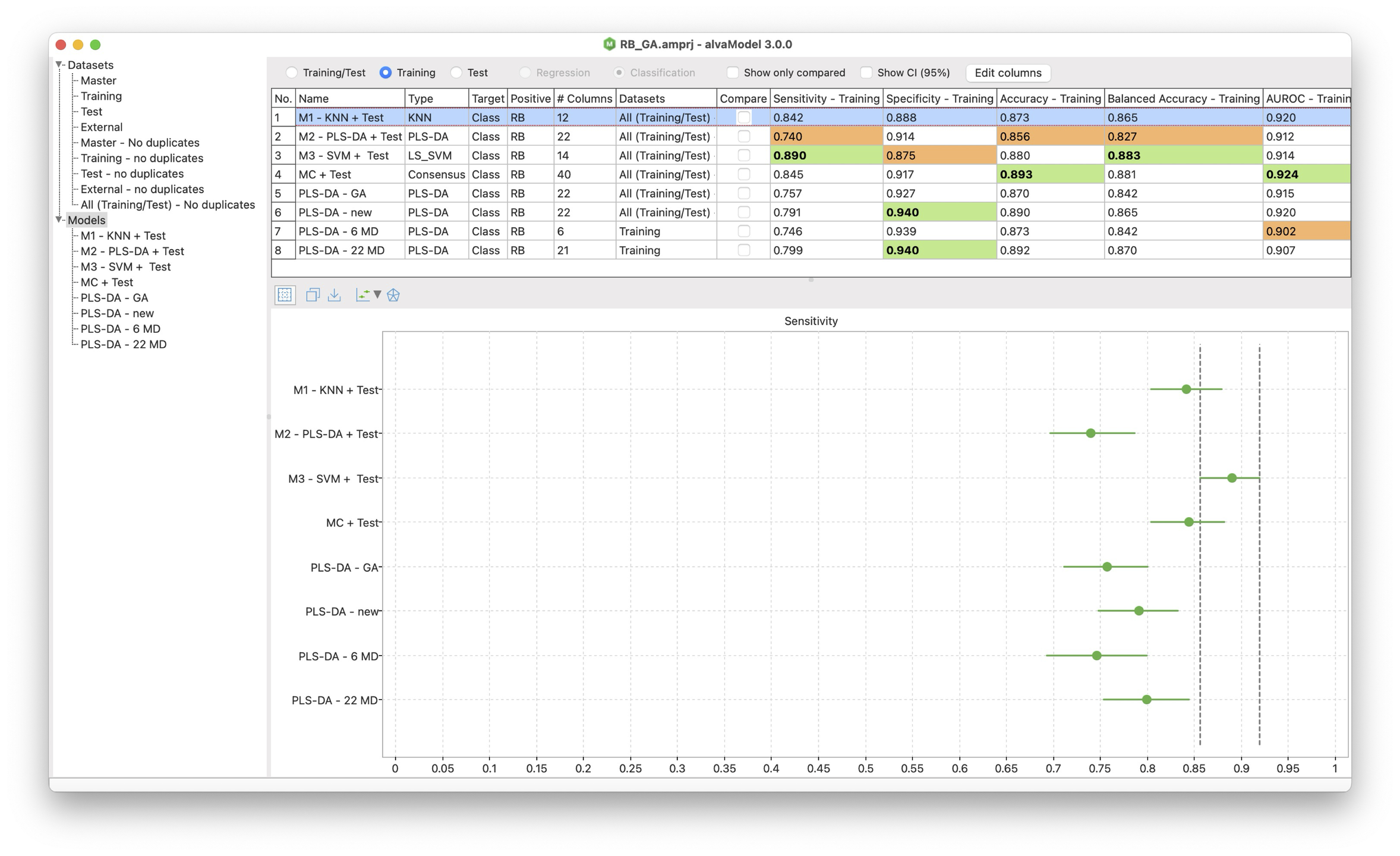Click the Edit columns button
The height and width of the screenshot is (856, 1400).
[x=1008, y=73]
